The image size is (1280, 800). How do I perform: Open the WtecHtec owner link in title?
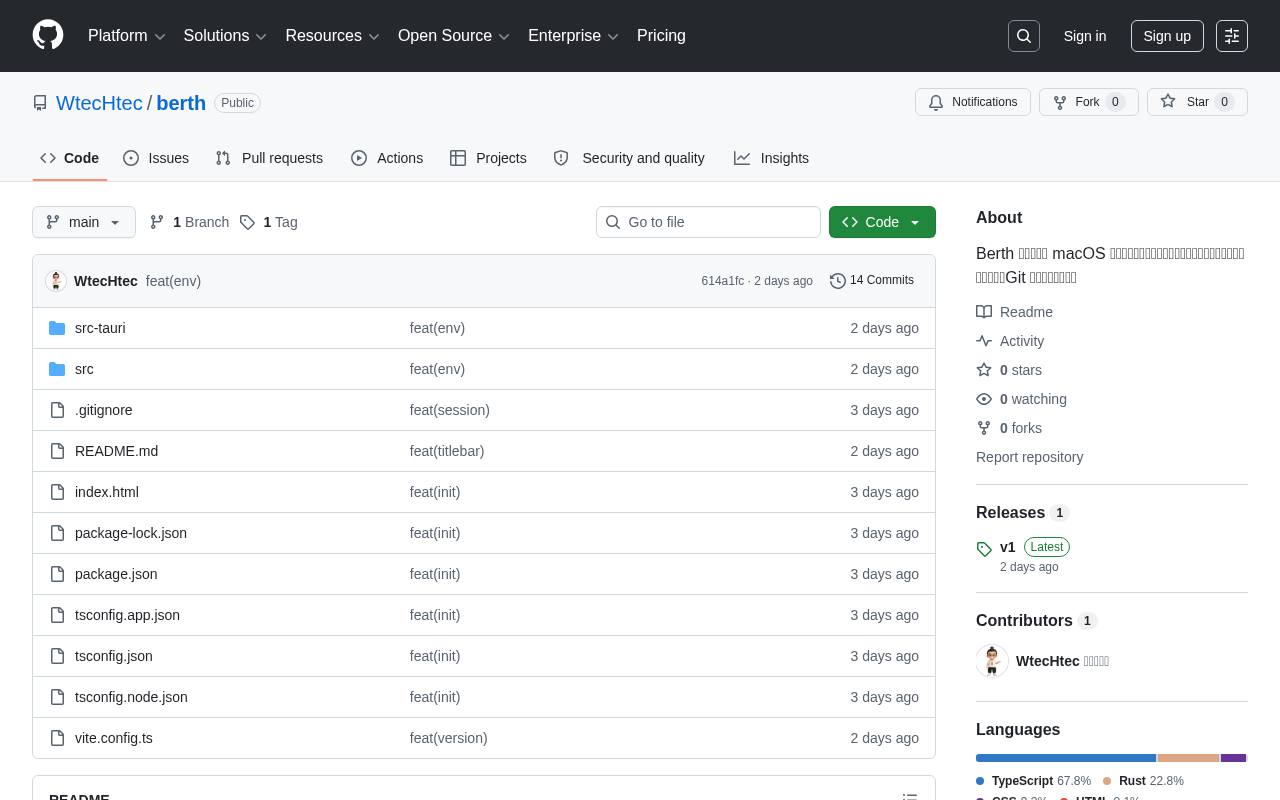coord(99,103)
